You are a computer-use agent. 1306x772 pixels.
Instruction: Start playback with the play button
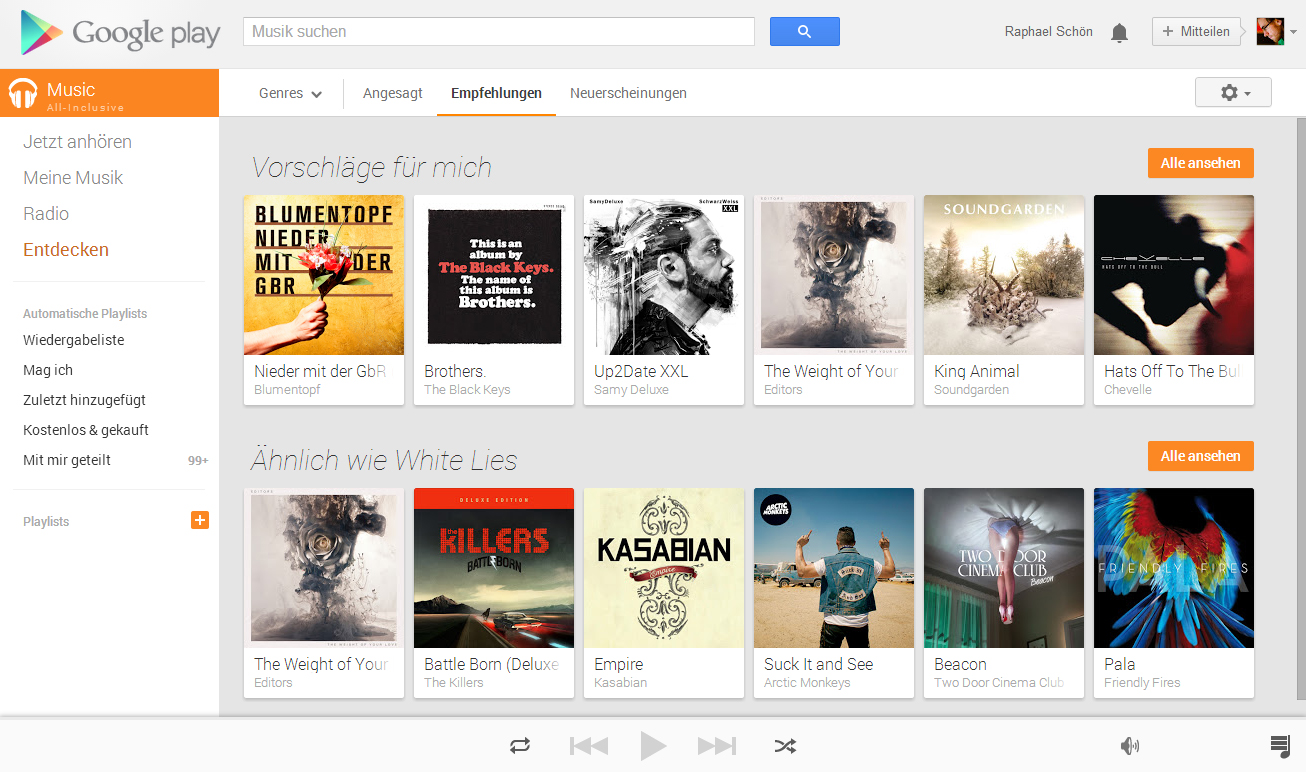[653, 745]
